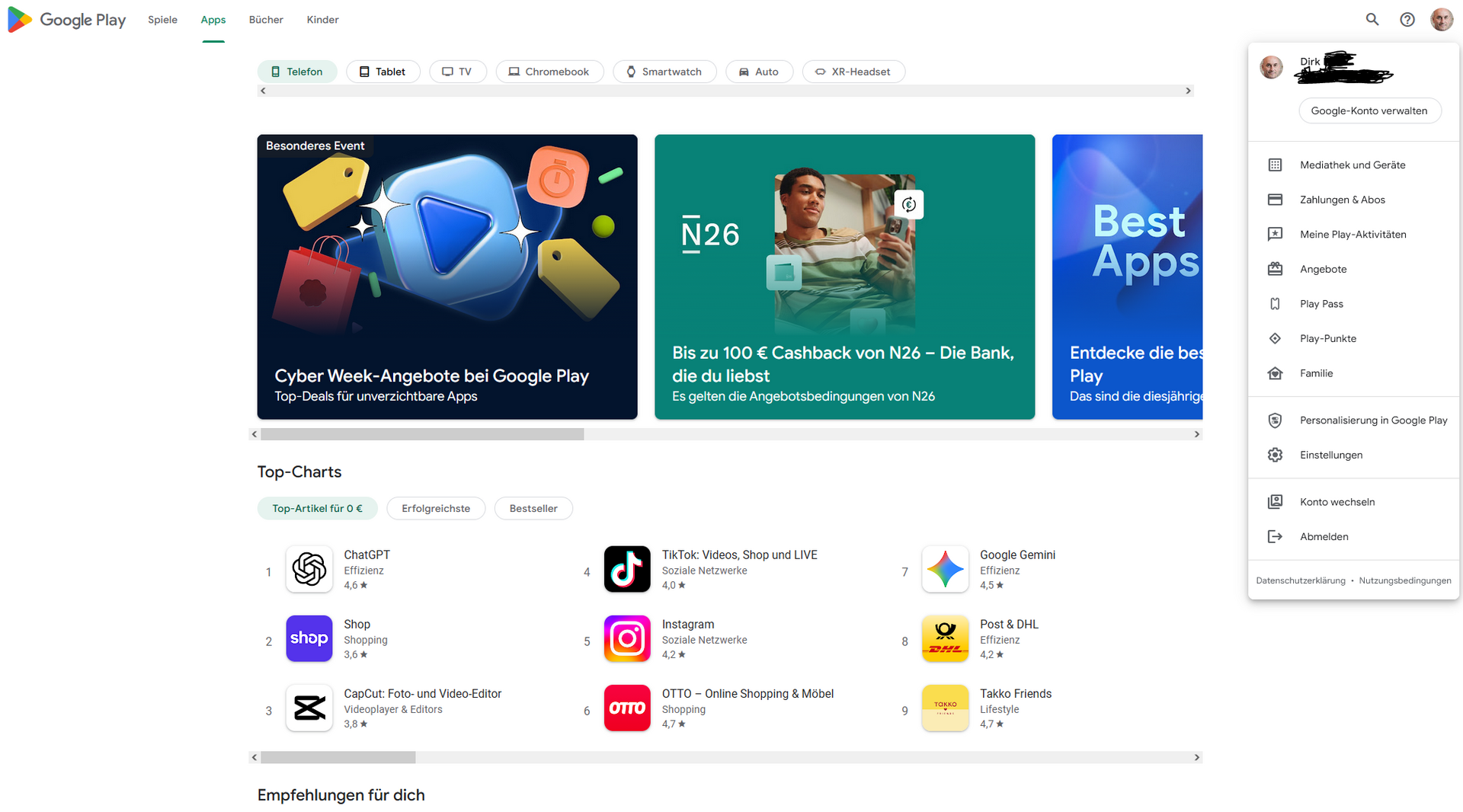
Task: Select the Tablet device filter chip
Action: pos(383,72)
